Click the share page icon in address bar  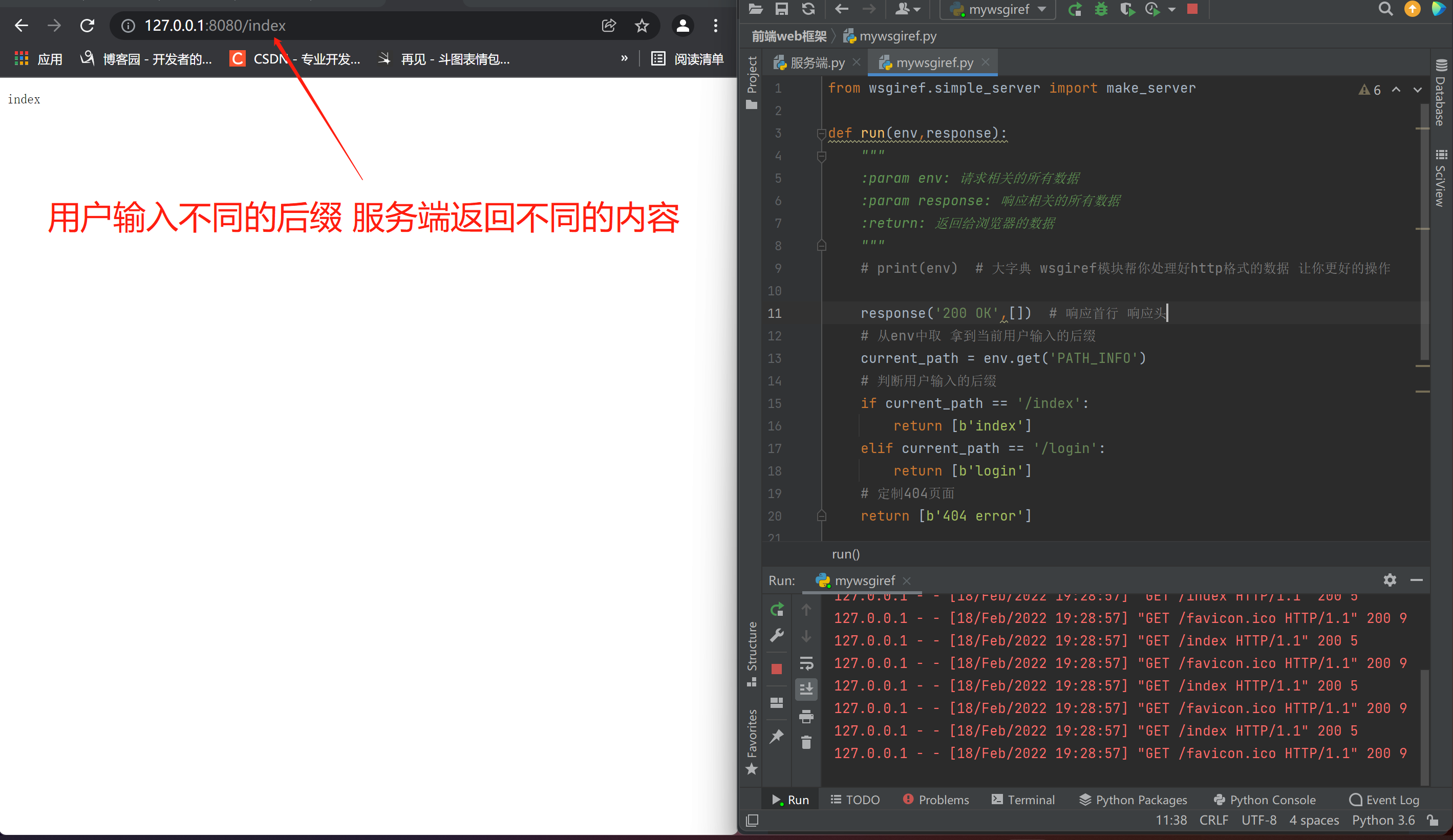609,26
